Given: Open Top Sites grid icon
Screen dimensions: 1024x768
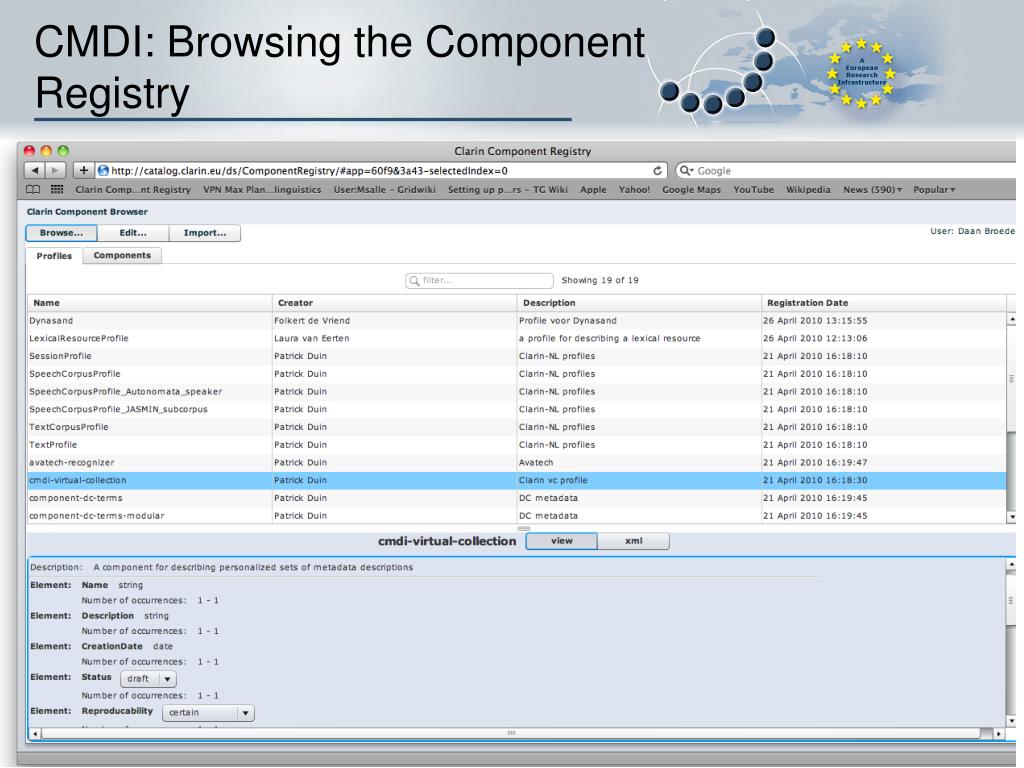Looking at the screenshot, I should (57, 189).
